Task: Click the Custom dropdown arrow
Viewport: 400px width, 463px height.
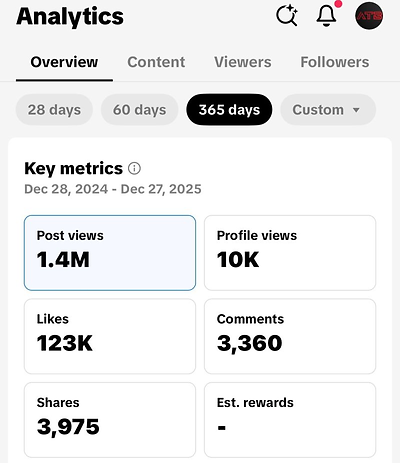Action: (356, 110)
